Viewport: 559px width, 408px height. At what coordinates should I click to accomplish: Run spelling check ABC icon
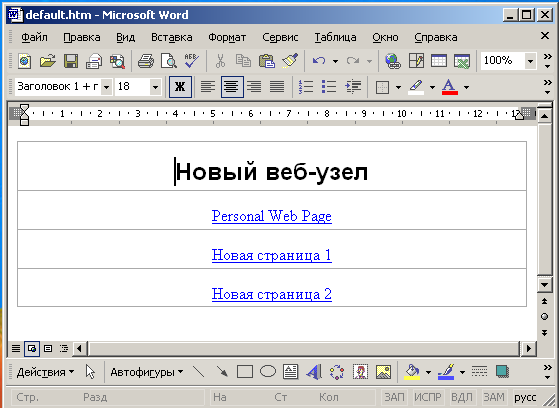(x=191, y=61)
